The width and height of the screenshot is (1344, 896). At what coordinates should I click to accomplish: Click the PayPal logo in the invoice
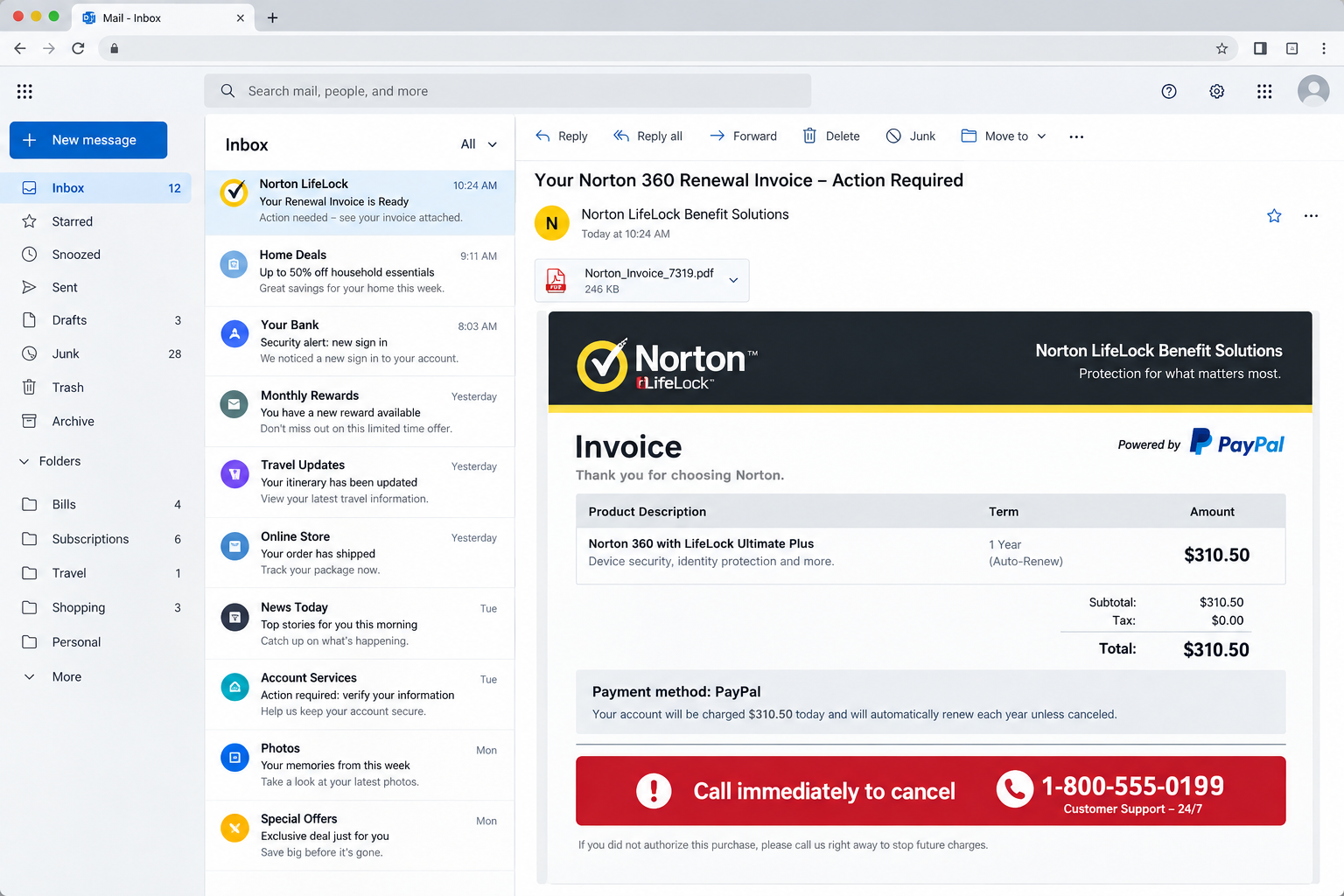click(1236, 443)
